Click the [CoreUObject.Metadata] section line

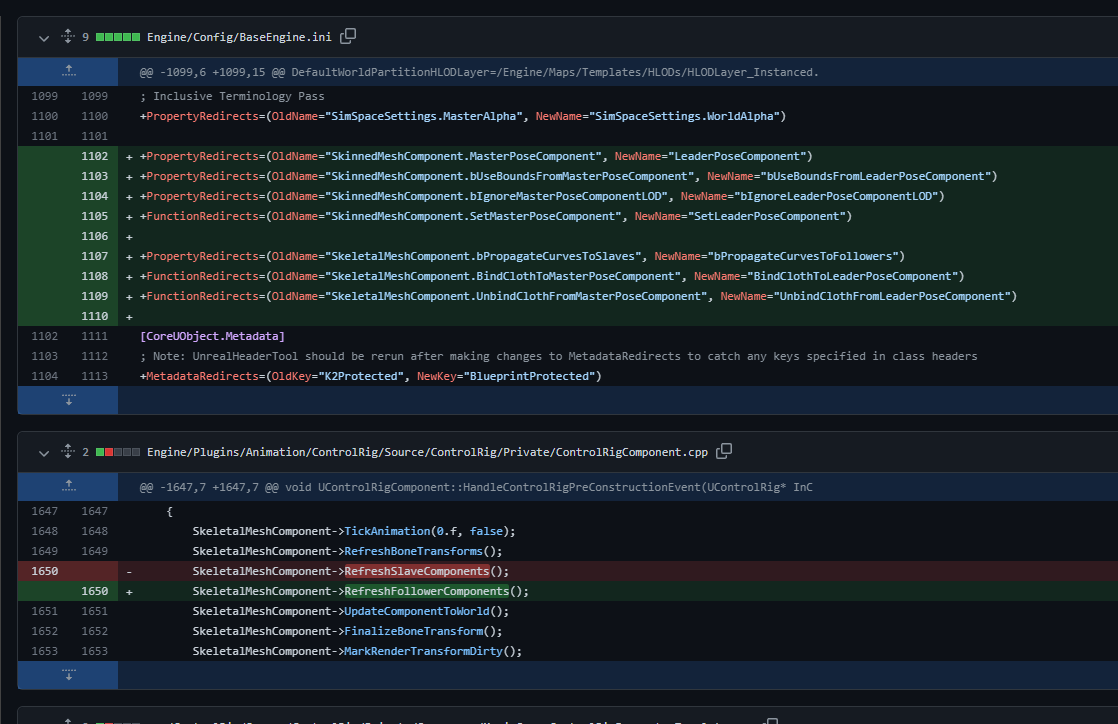pos(212,336)
